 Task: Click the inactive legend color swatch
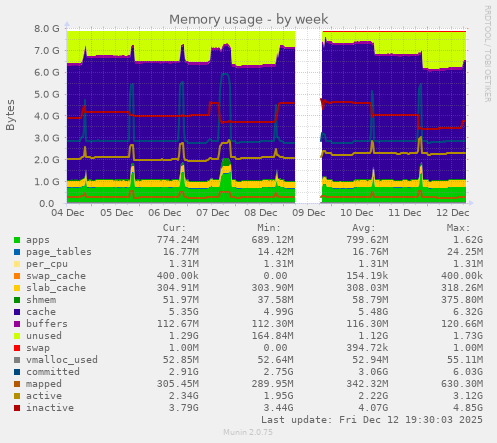point(17,408)
